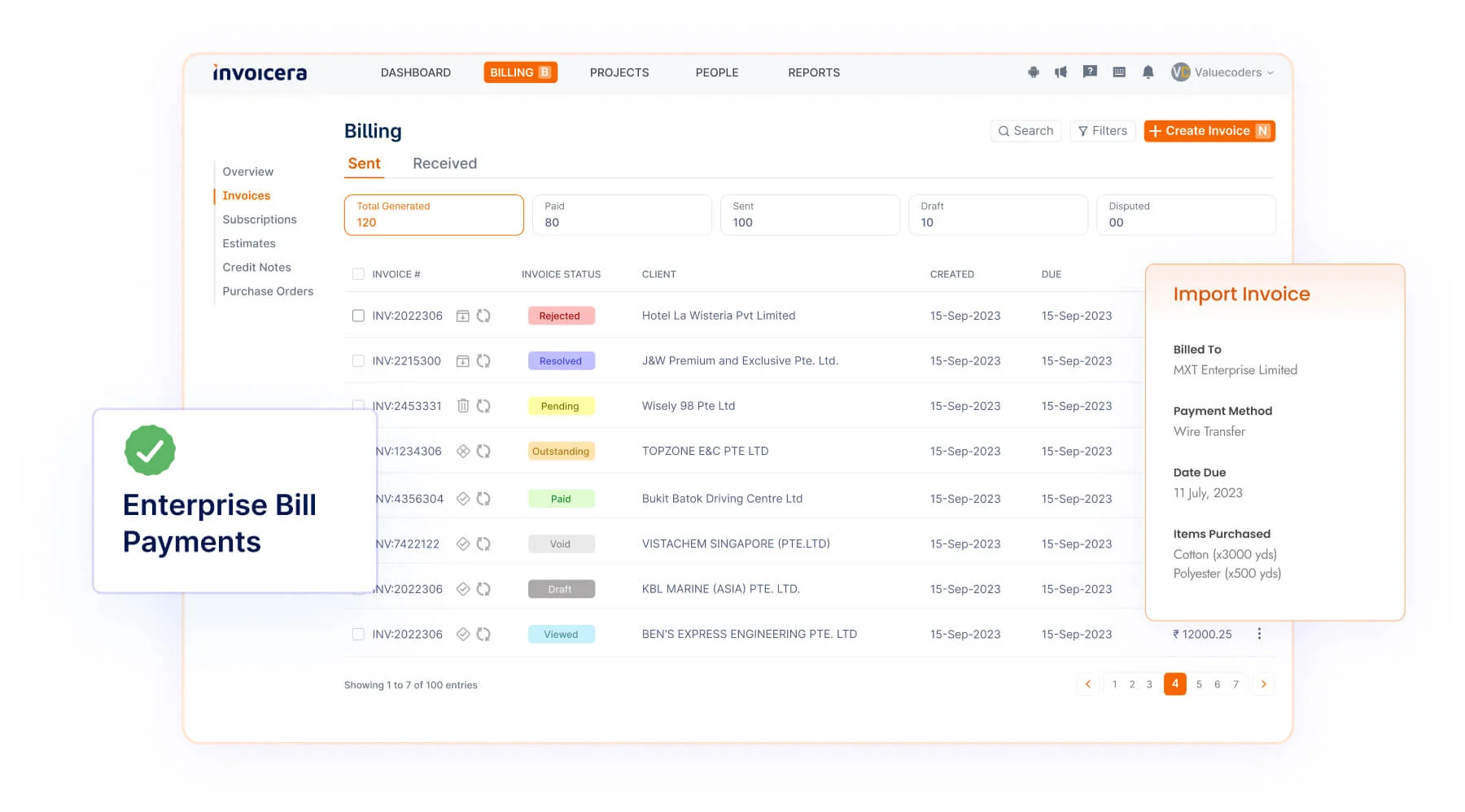Go to page 7 in pagination
This screenshot has width=1465, height=812.
click(1235, 684)
